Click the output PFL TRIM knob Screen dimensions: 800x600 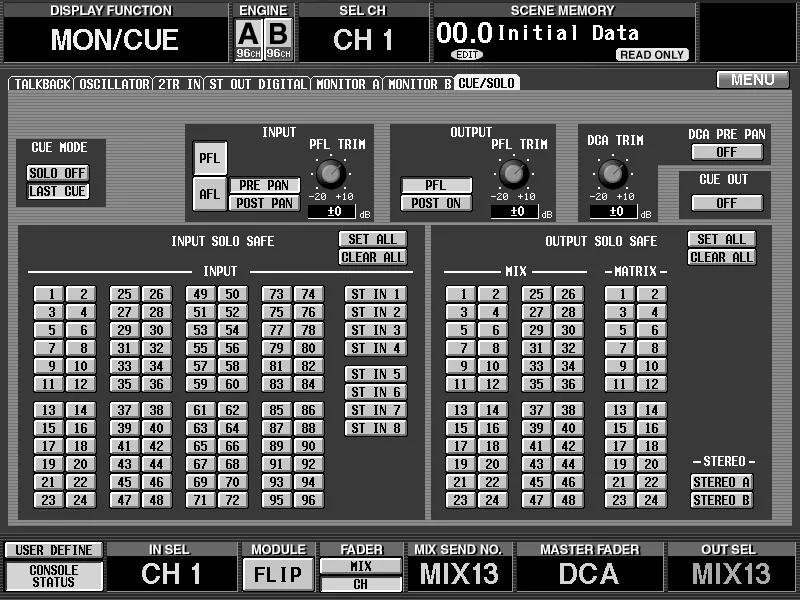(x=513, y=173)
